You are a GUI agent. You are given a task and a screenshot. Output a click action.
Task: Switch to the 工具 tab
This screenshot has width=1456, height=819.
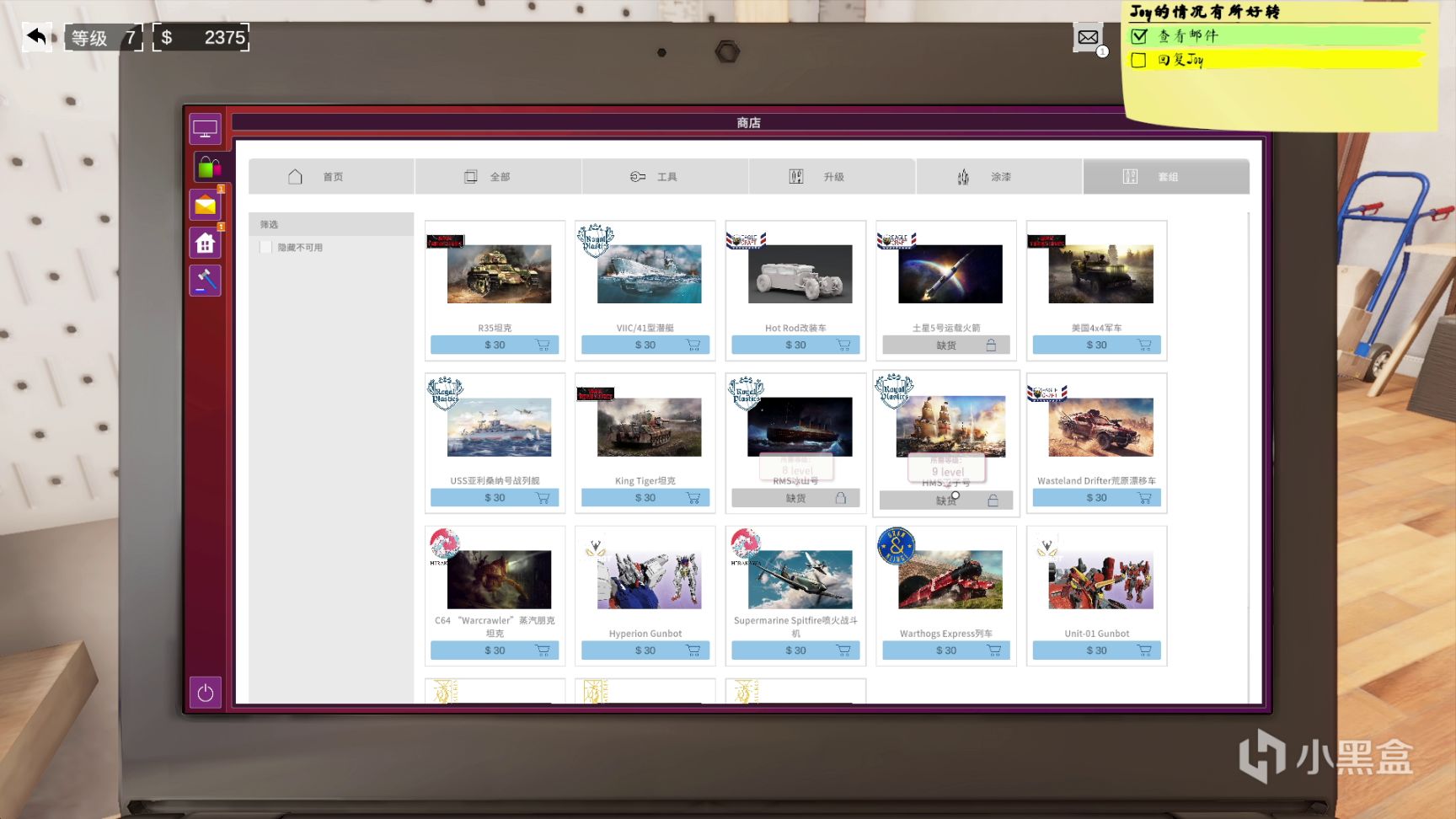666,177
